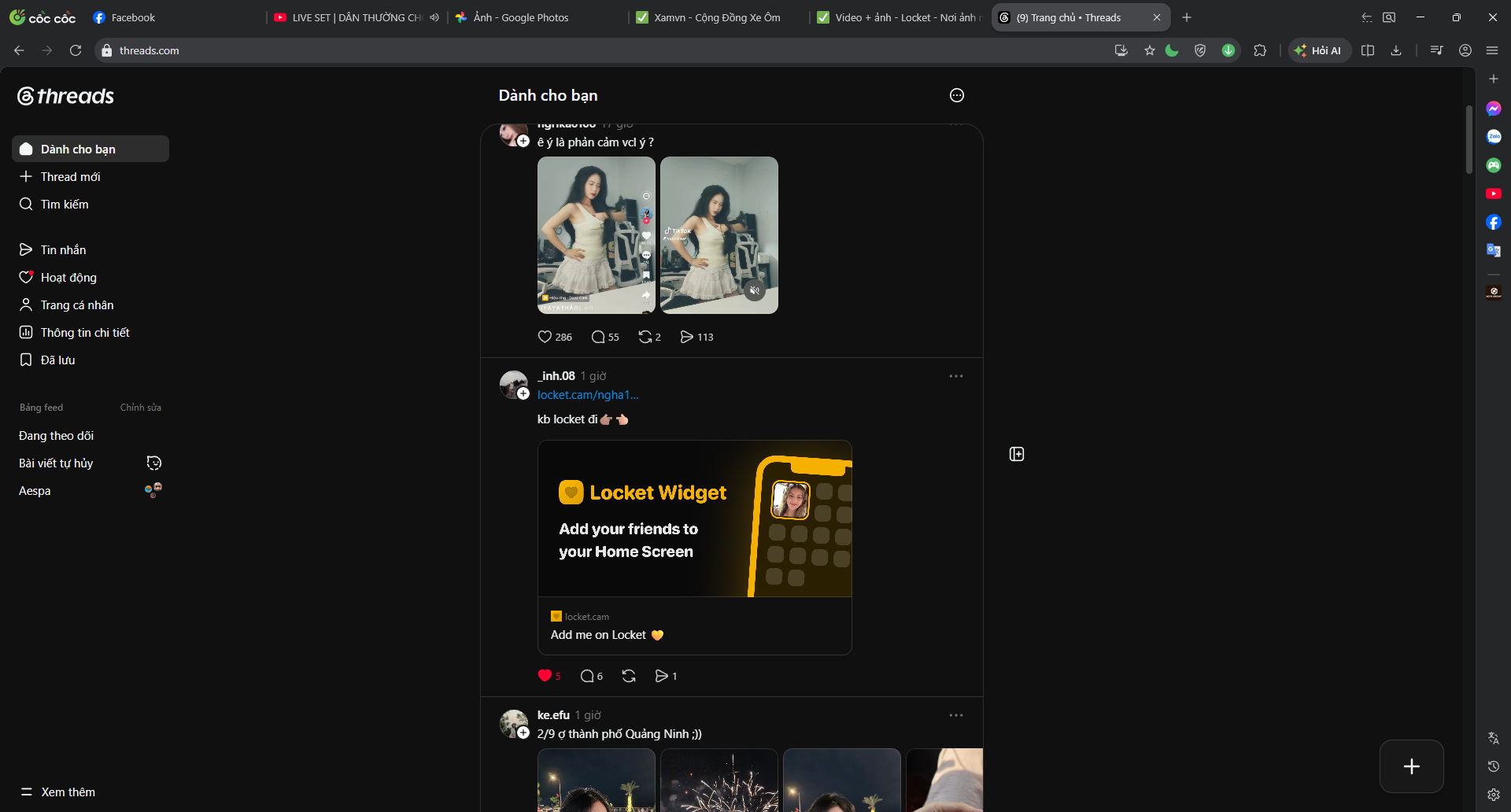
Task: Like the post with 286 likes
Action: pos(555,337)
